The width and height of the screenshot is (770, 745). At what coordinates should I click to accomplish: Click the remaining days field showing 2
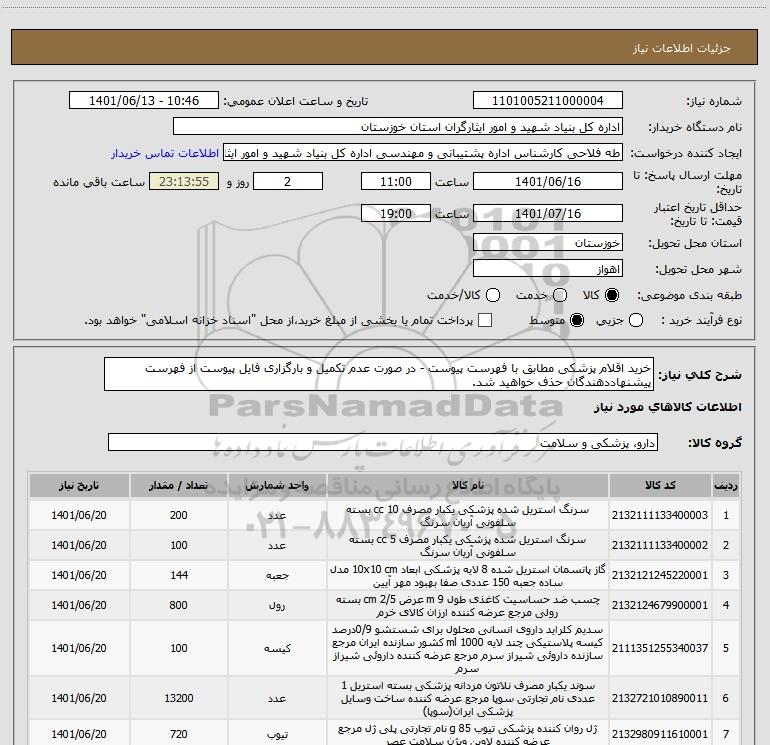tap(288, 181)
